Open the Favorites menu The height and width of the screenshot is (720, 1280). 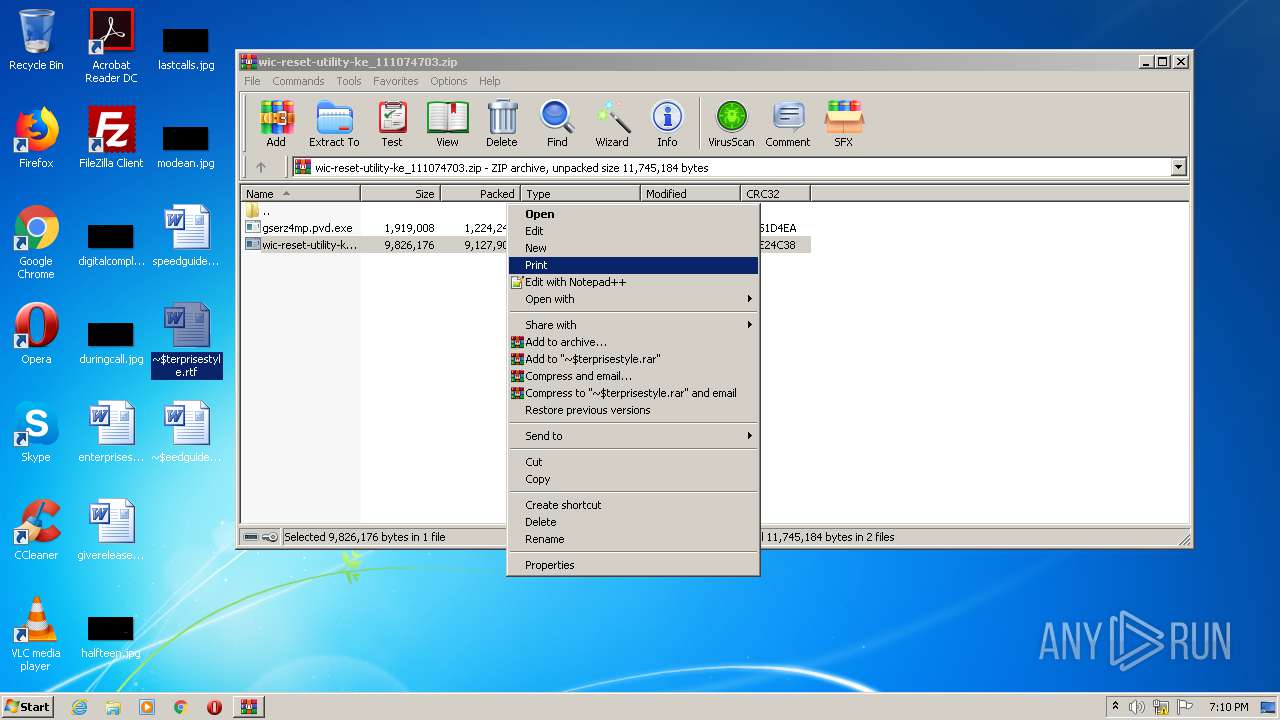click(x=396, y=81)
